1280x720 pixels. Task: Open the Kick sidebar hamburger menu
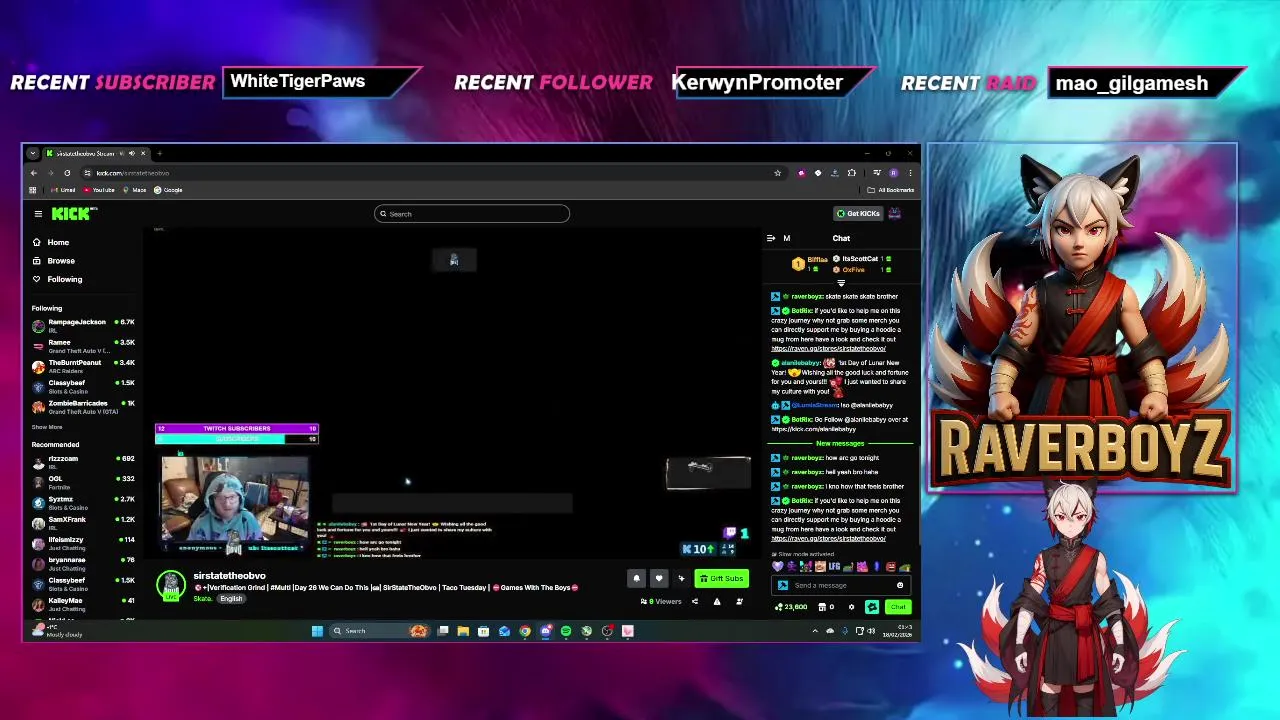[38, 214]
